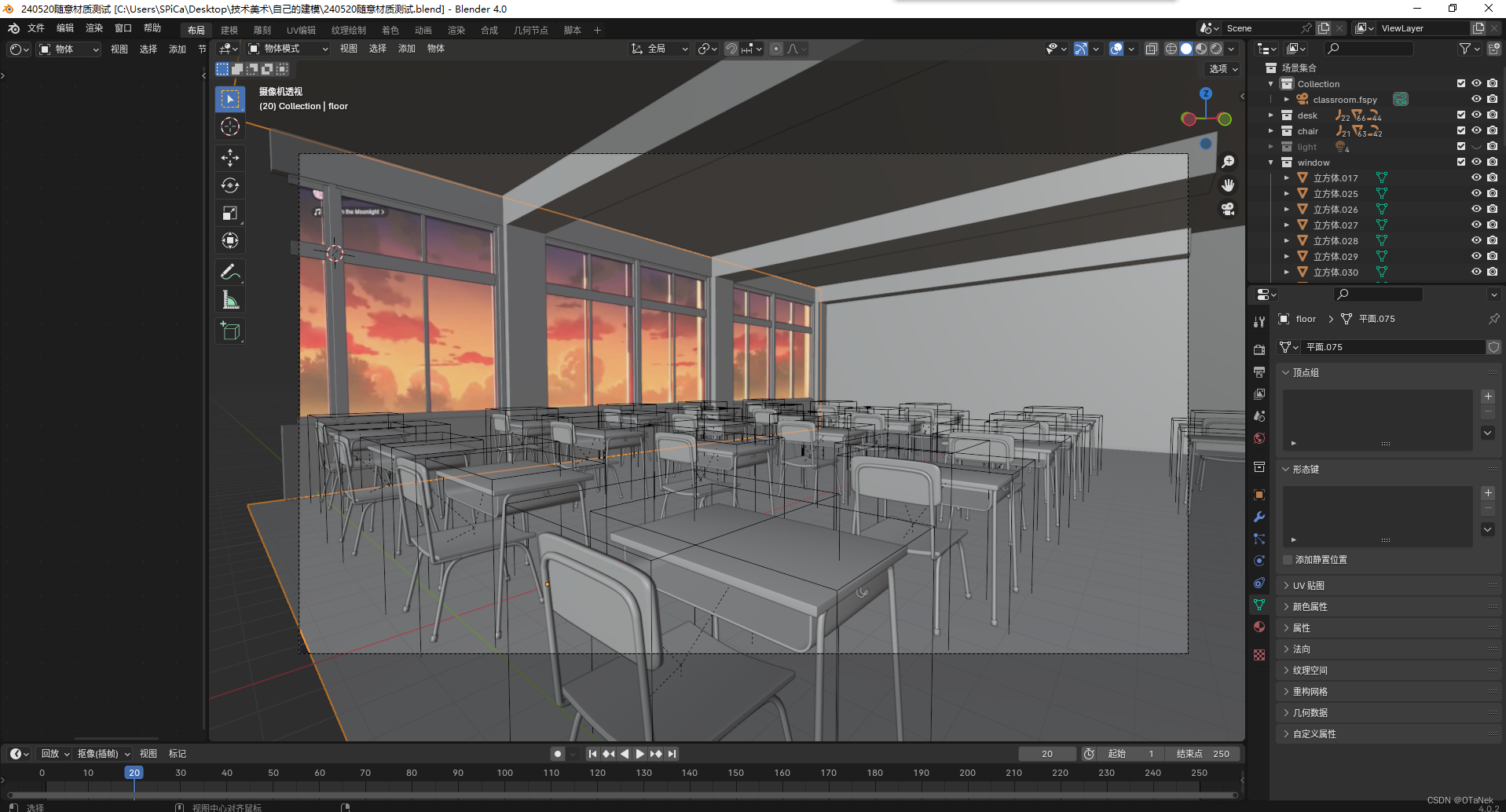Open the Render properties tab
Image resolution: width=1506 pixels, height=812 pixels.
pos(1259,349)
